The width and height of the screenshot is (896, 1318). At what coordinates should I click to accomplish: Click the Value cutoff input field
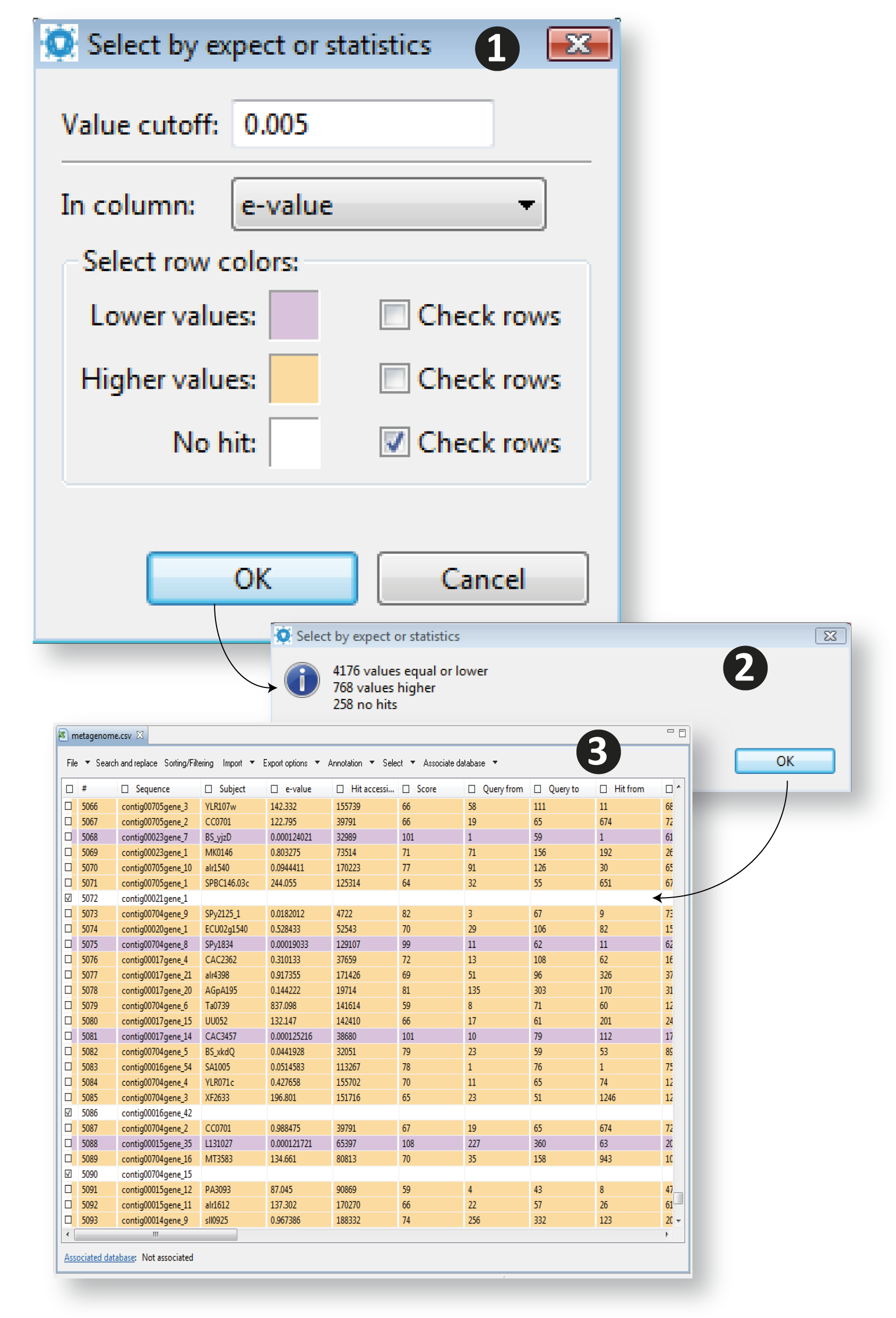tap(363, 124)
